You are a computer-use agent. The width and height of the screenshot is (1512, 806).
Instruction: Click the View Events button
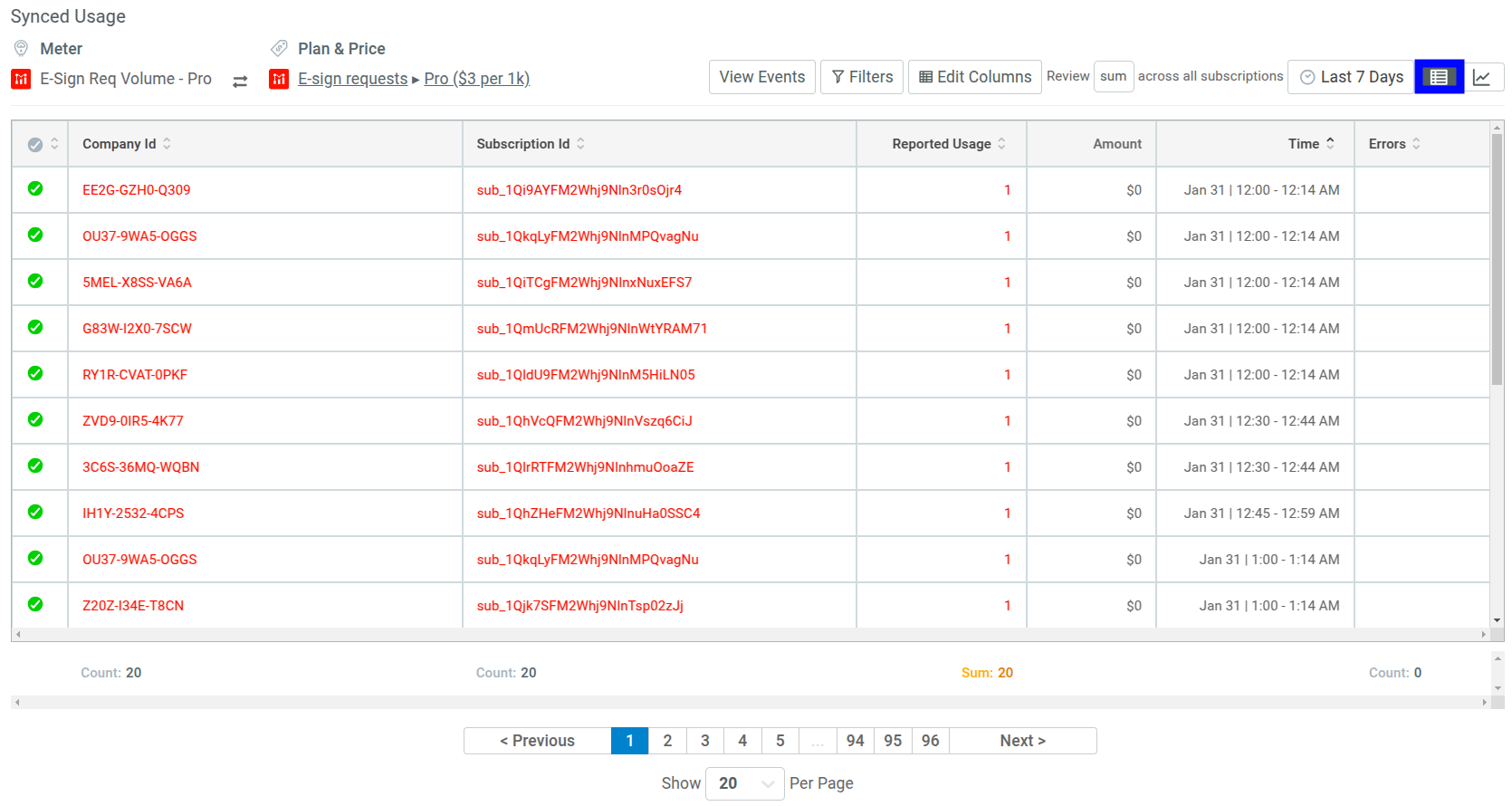click(762, 77)
